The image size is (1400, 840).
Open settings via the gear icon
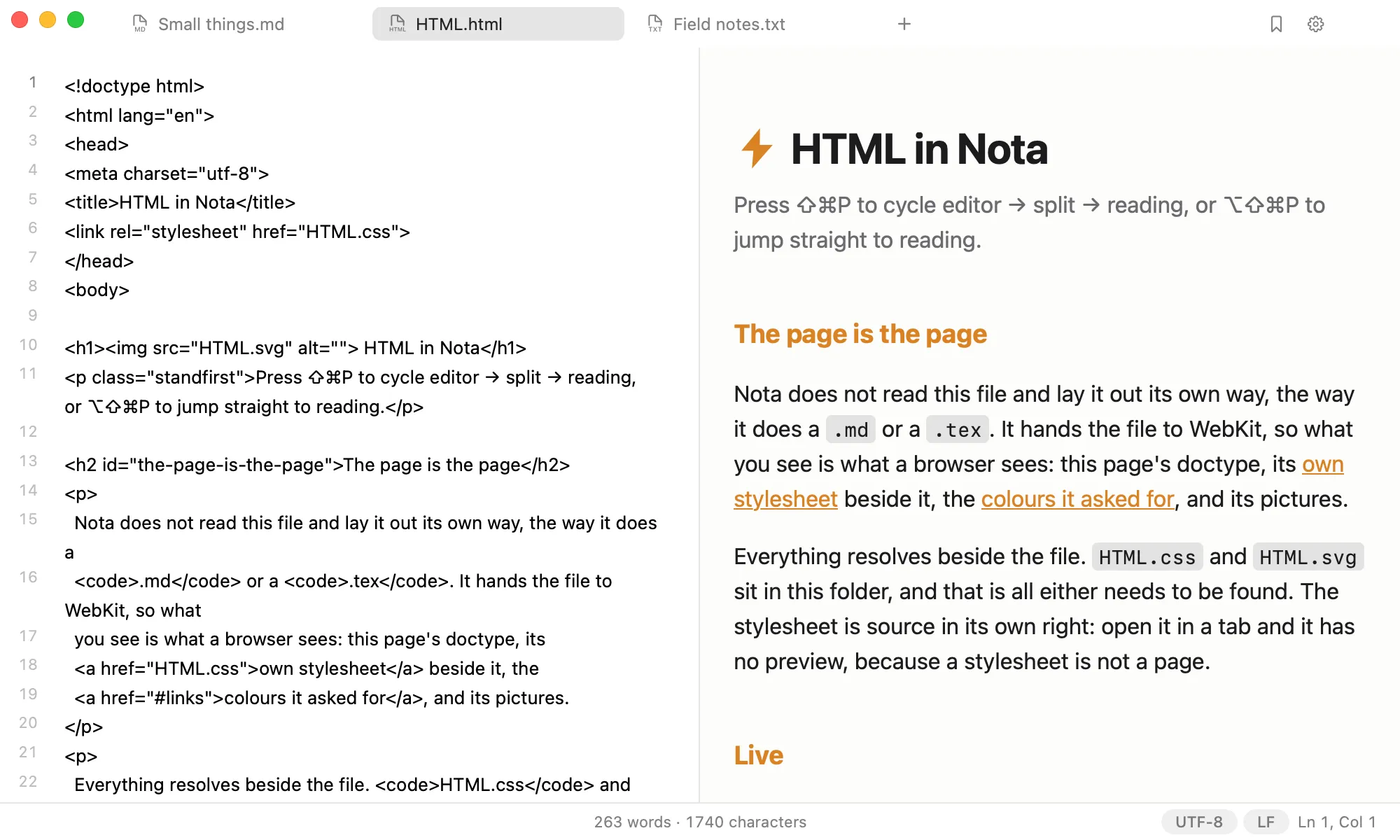pos(1316,24)
